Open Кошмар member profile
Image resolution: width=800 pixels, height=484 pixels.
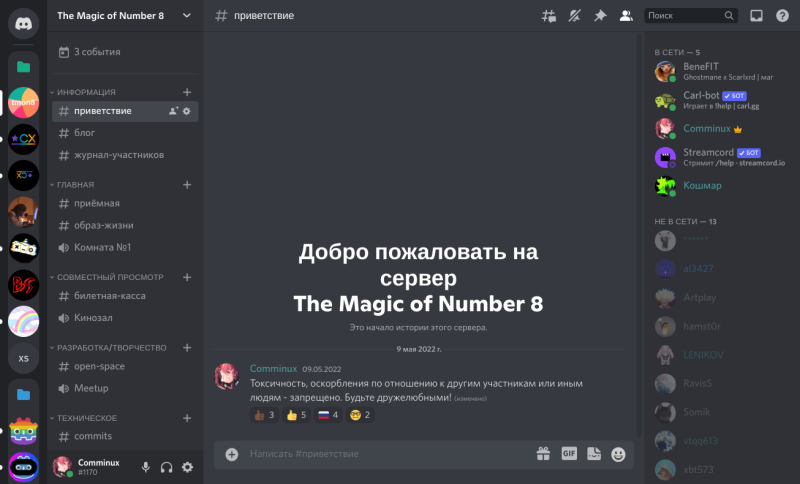pos(720,186)
